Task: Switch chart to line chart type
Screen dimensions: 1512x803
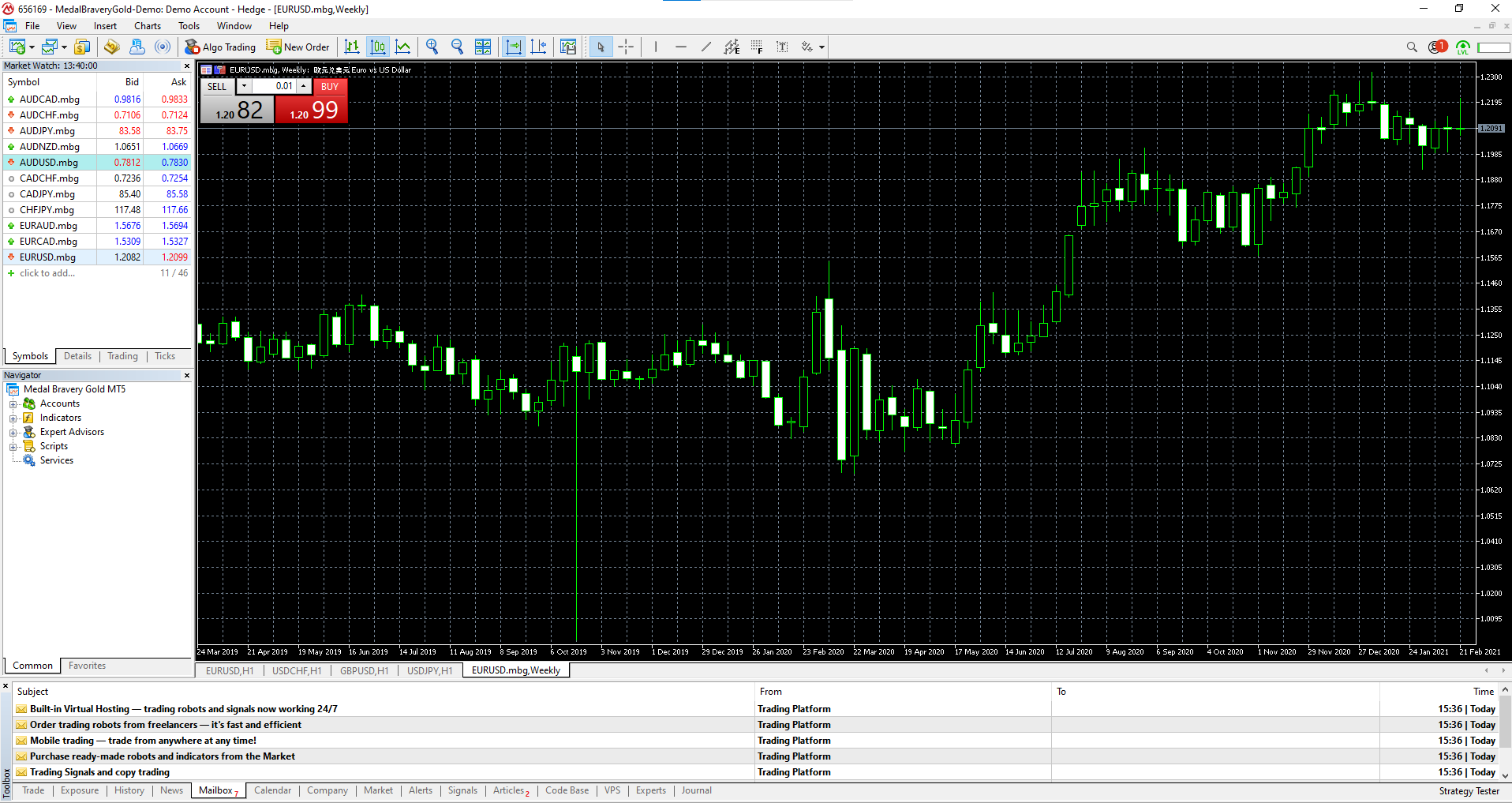Action: pos(403,47)
